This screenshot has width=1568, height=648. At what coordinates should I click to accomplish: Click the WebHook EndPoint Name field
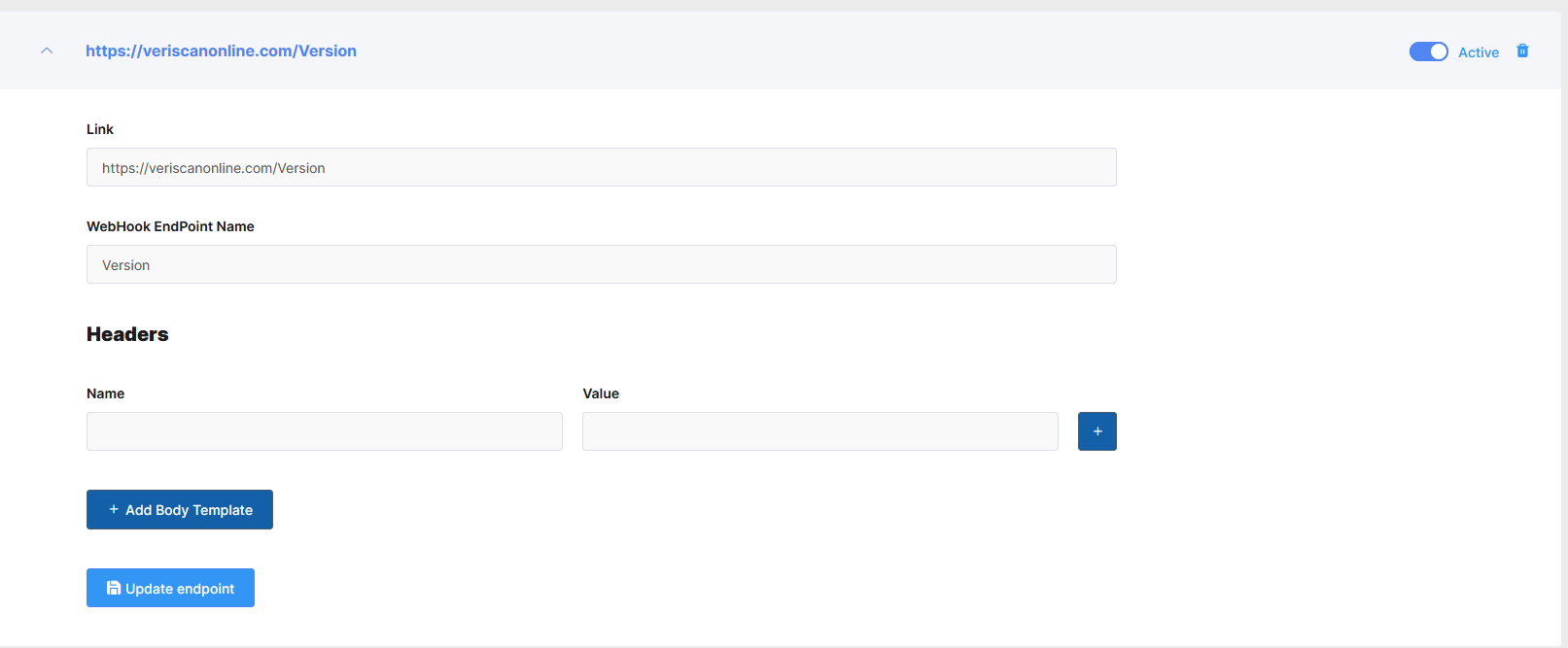pos(601,264)
